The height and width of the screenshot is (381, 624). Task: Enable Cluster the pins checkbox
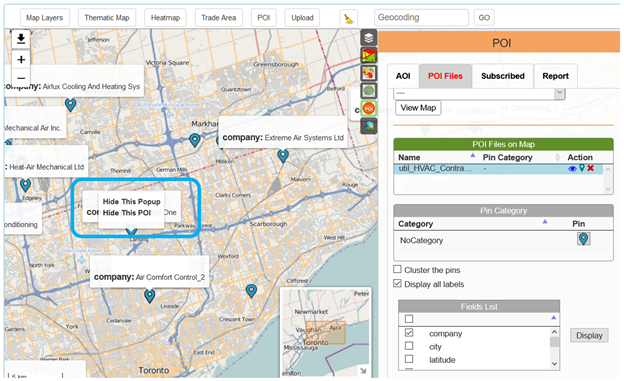point(397,270)
